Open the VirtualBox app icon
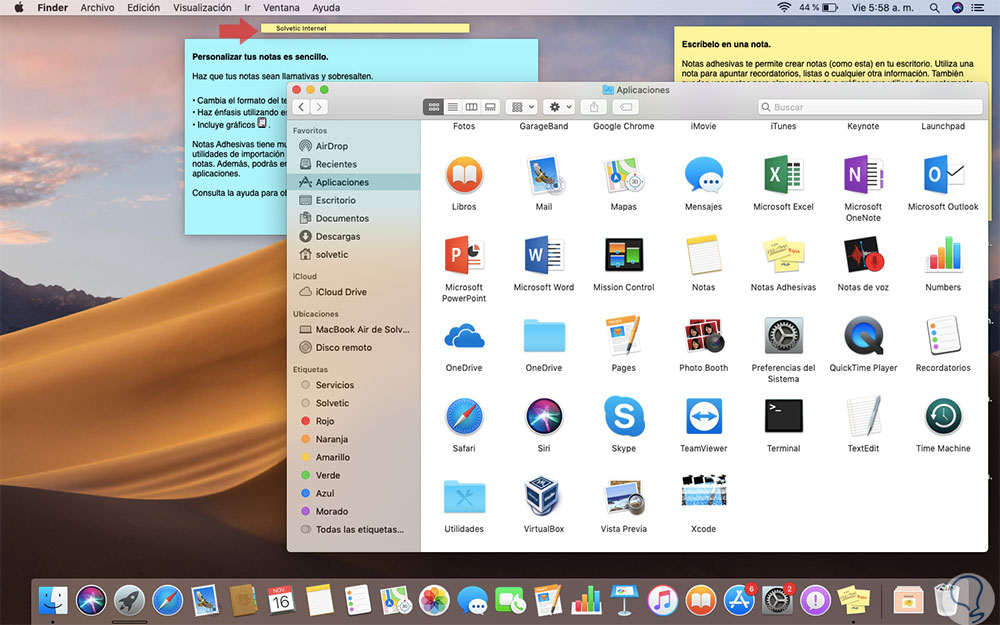The height and width of the screenshot is (625, 1000). coord(544,497)
